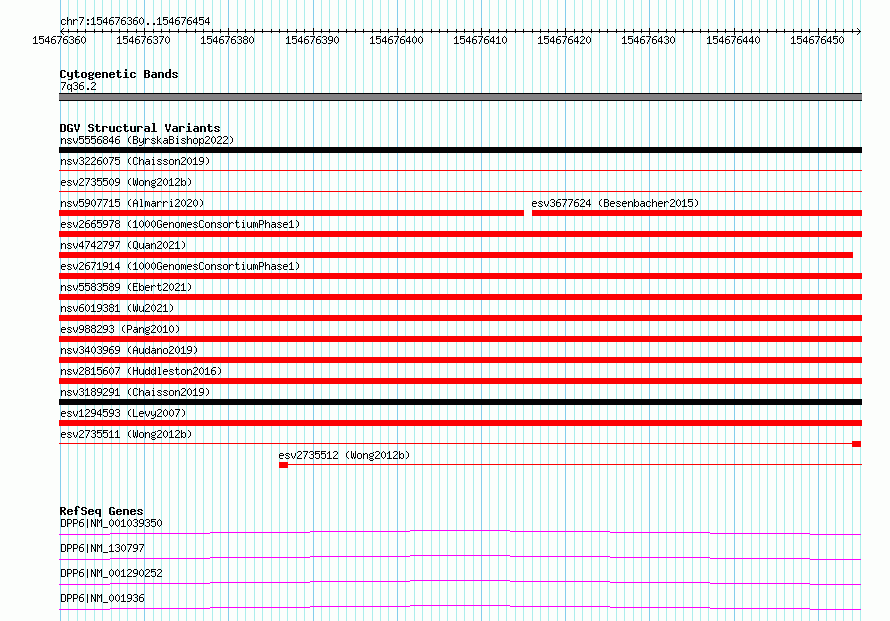Select transcript DPP6|NM_130797
The height and width of the screenshot is (621, 890).
click(102, 548)
